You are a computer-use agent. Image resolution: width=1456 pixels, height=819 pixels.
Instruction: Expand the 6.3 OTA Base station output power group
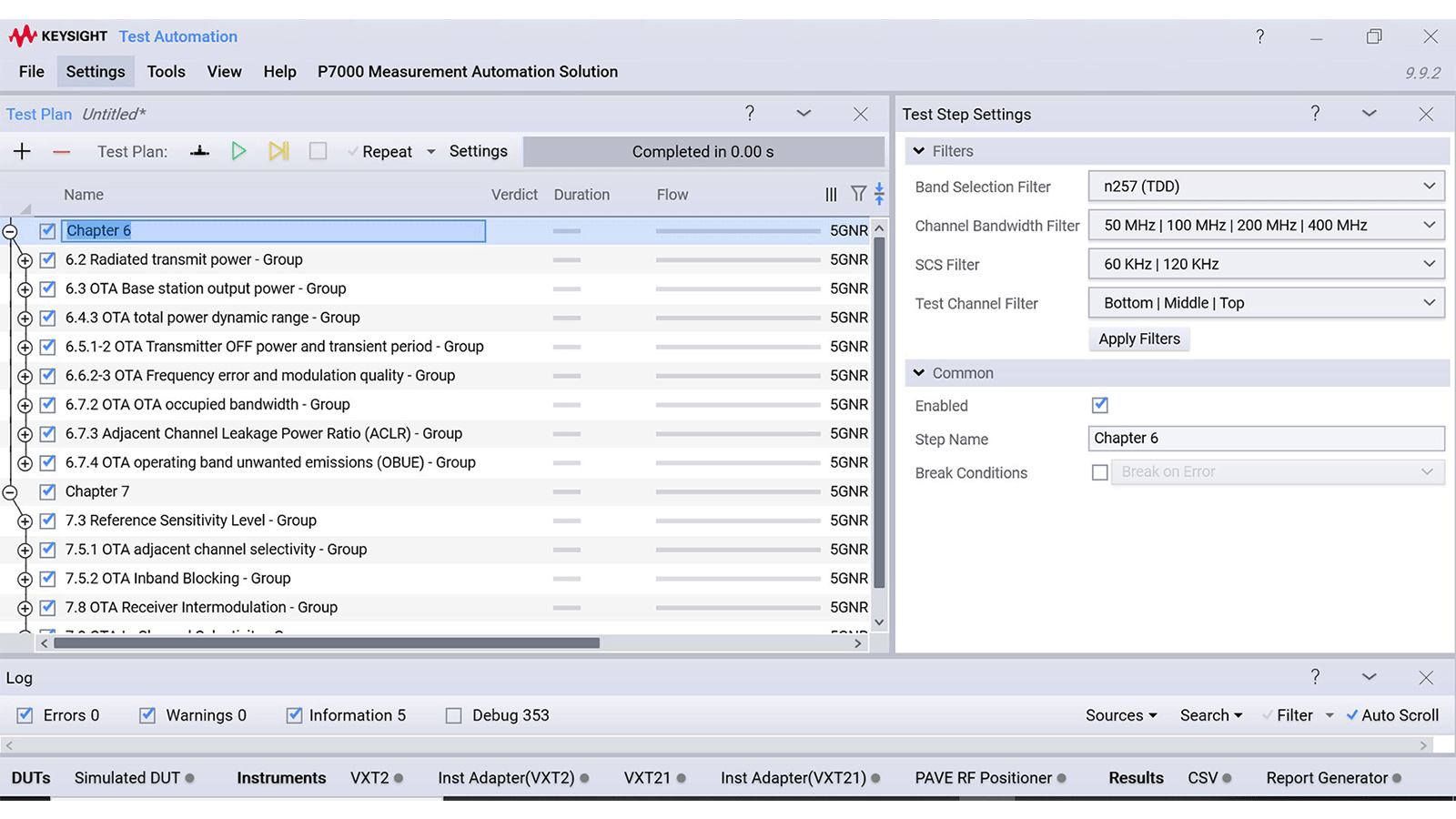25,289
